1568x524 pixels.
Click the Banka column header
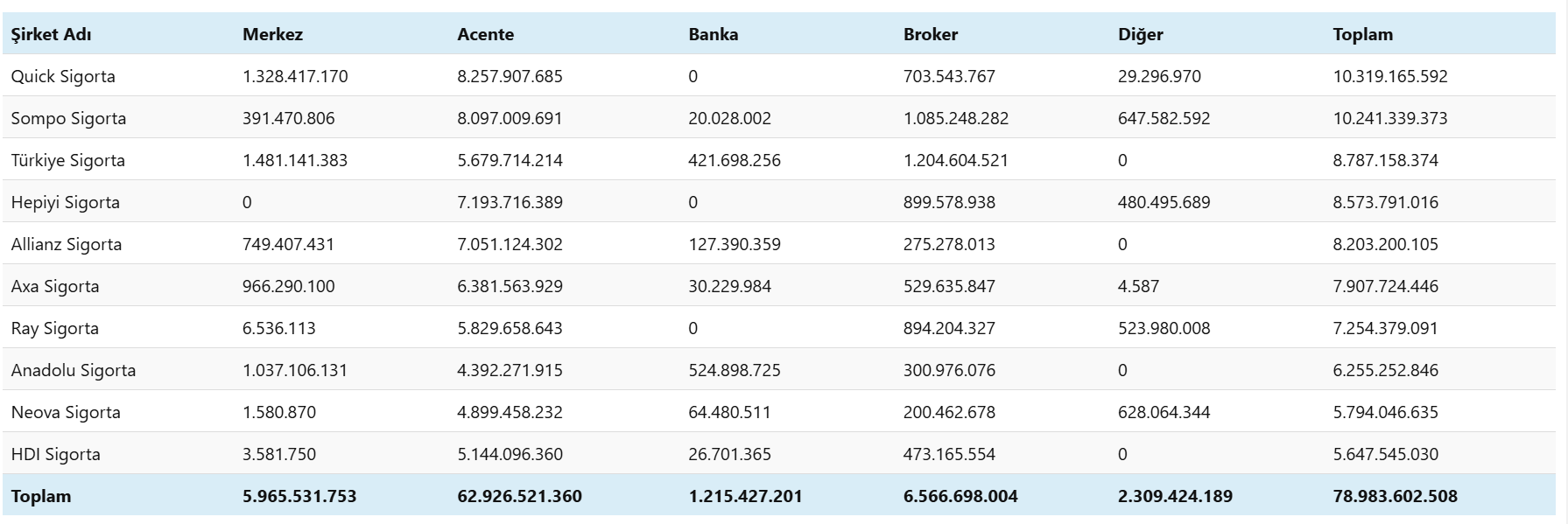pyautogui.click(x=713, y=34)
